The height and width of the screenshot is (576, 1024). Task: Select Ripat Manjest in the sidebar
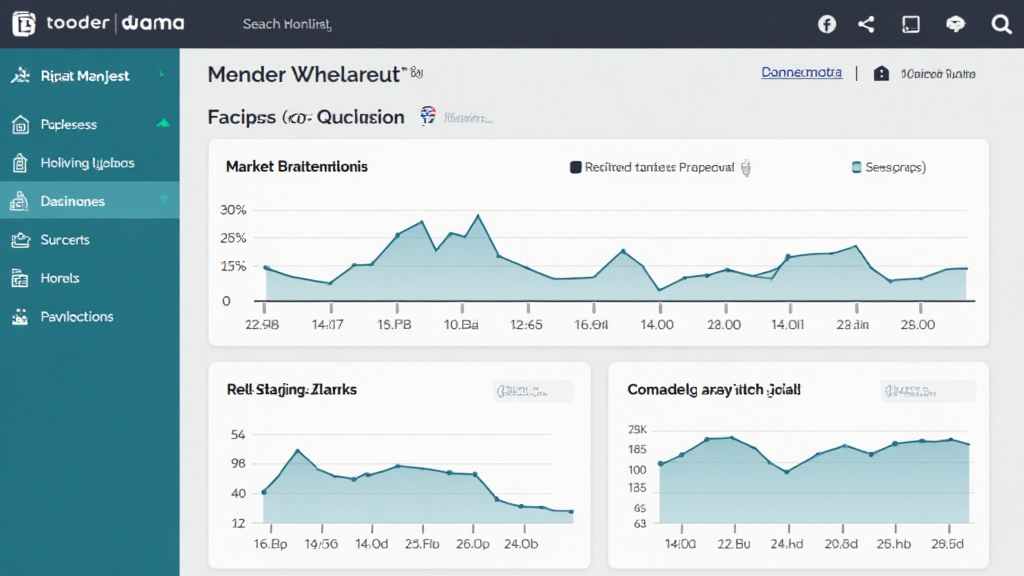[x=84, y=76]
